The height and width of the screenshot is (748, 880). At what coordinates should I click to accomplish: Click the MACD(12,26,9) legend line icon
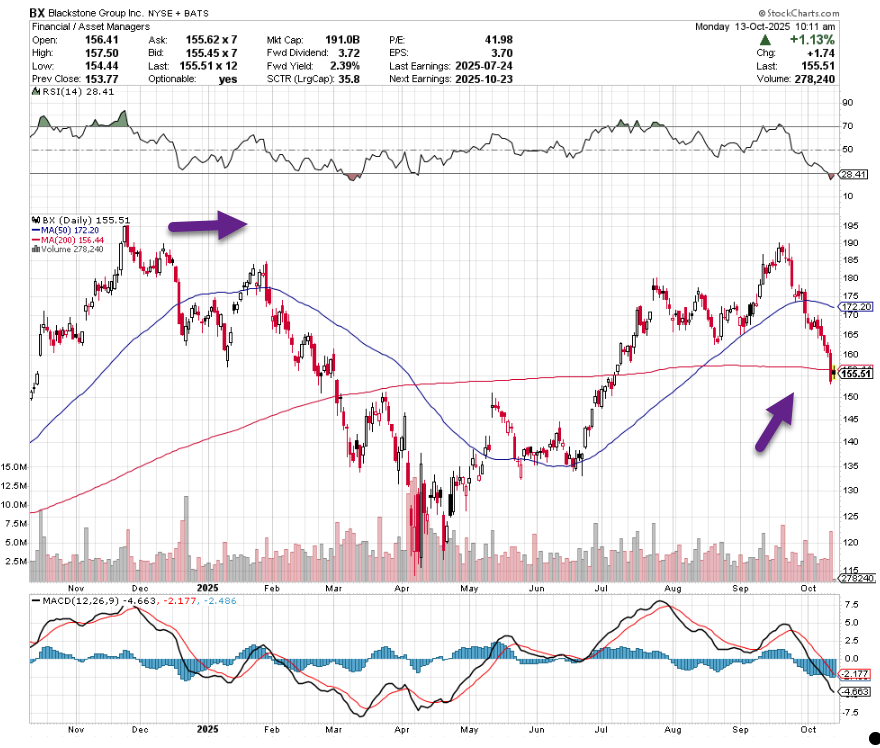[36, 601]
